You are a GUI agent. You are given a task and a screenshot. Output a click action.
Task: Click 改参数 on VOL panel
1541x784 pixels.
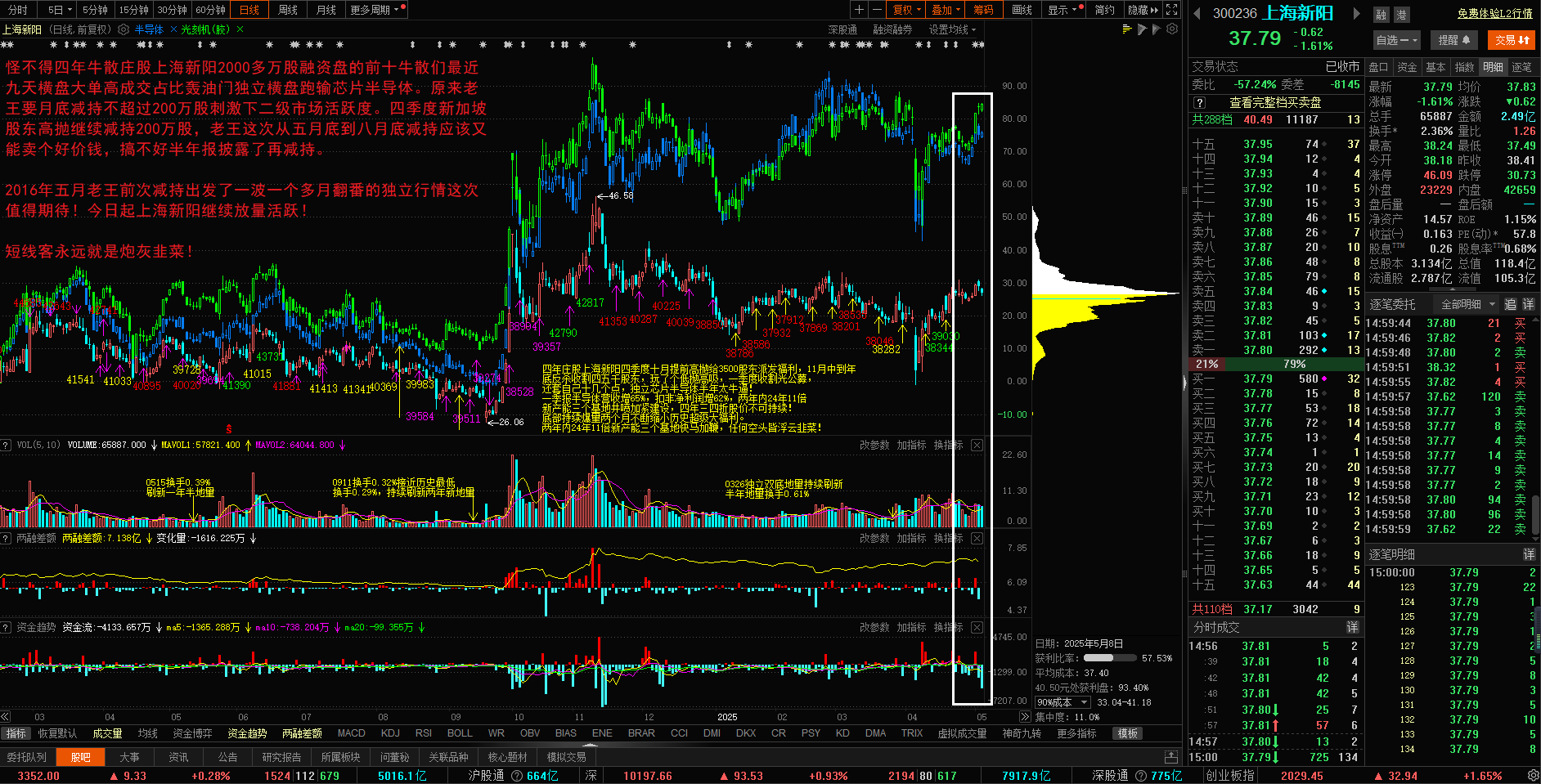874,445
